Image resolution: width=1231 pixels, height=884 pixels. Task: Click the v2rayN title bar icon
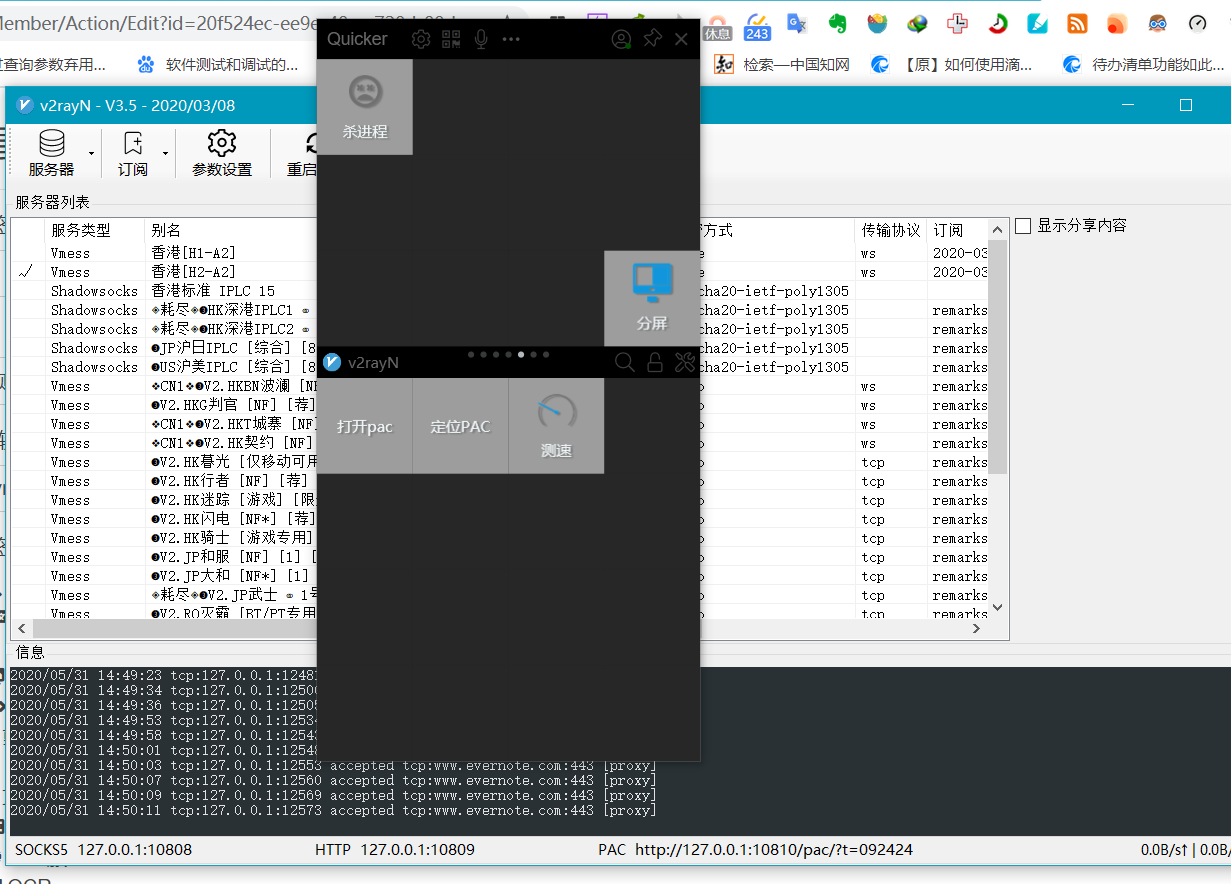click(23, 105)
